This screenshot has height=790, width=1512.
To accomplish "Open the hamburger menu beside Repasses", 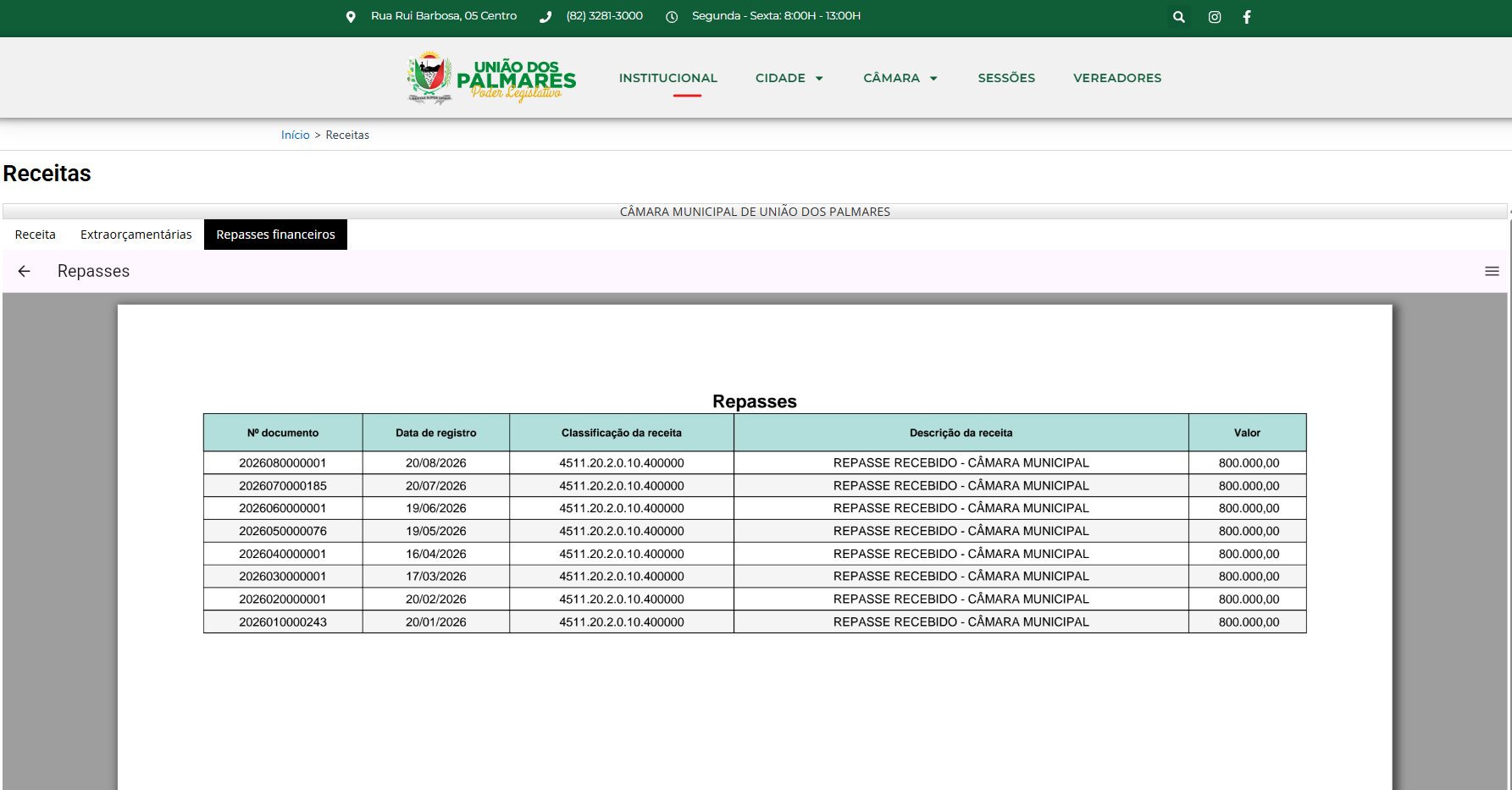I will [x=1492, y=271].
